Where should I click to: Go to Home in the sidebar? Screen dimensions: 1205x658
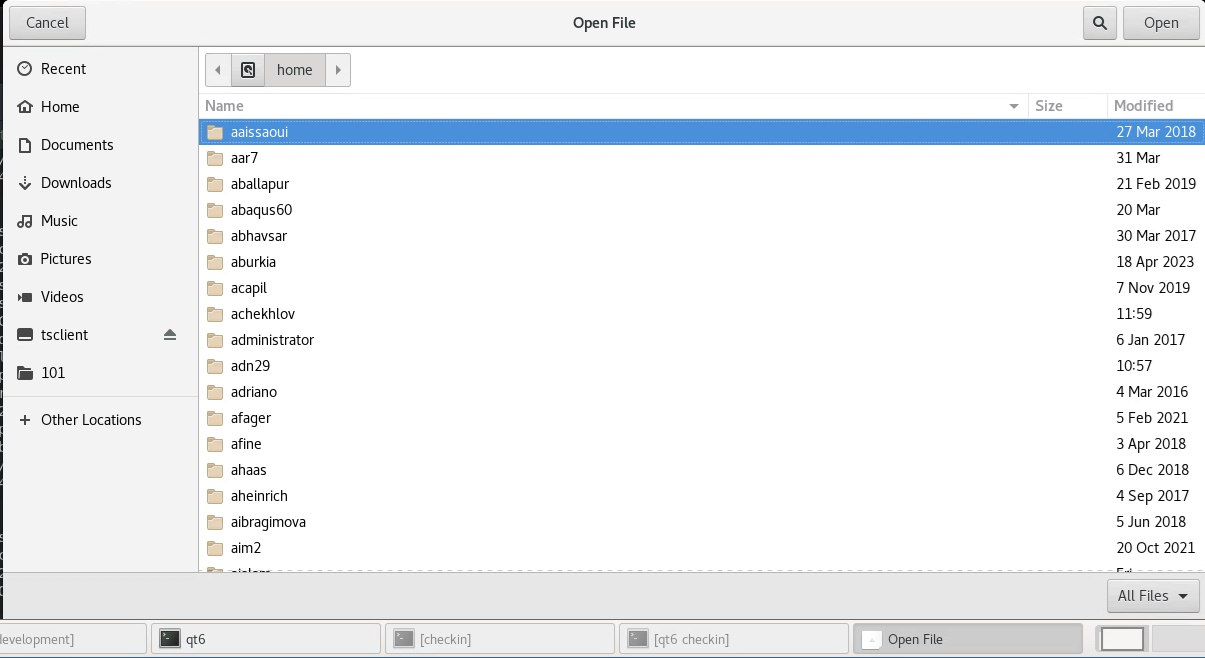(99, 107)
